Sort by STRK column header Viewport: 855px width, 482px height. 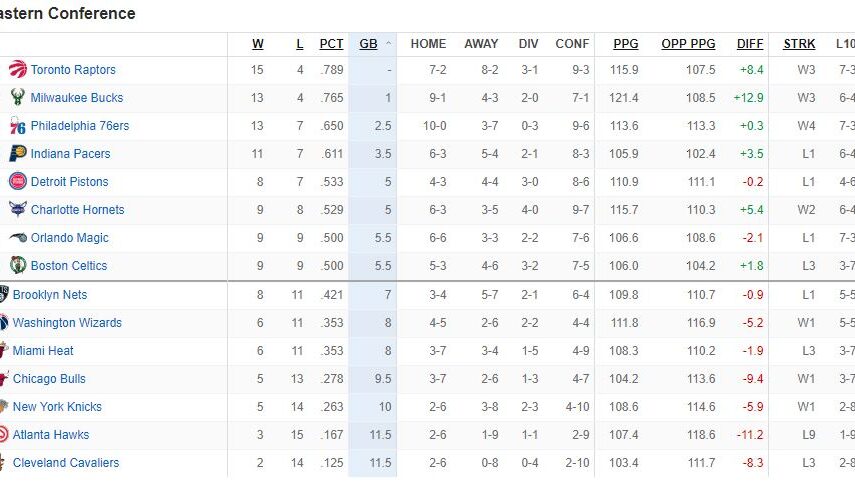(x=799, y=44)
